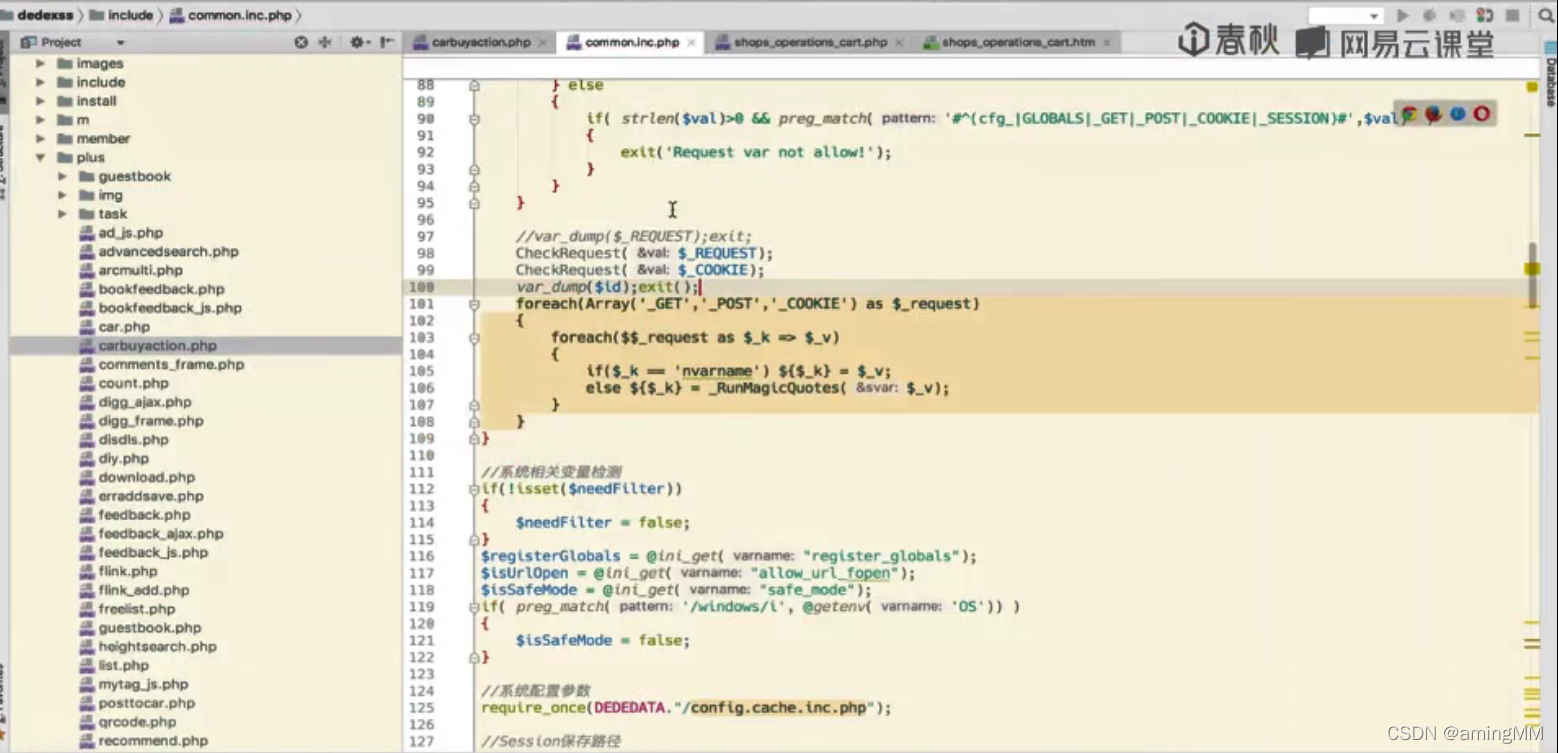Click the yellow warning indicator atop the scrollbar
The width and height of the screenshot is (1558, 753).
[1532, 88]
